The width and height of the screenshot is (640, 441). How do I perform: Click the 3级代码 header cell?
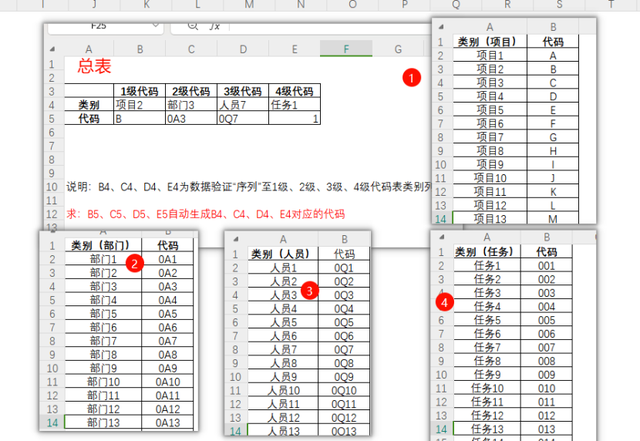243,91
